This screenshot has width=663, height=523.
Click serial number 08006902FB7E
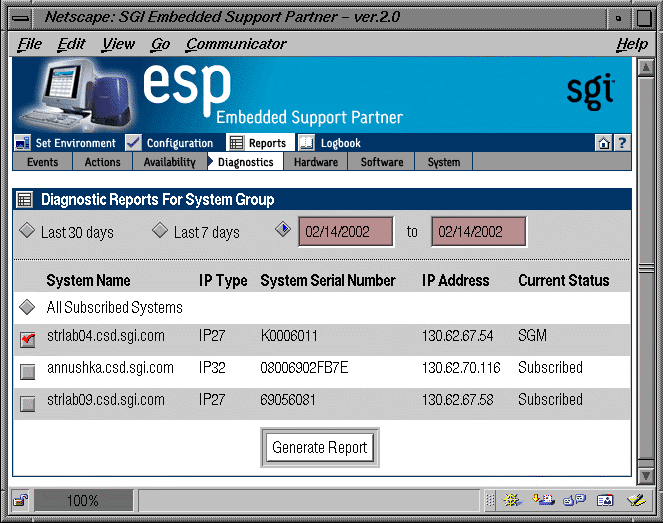304,367
